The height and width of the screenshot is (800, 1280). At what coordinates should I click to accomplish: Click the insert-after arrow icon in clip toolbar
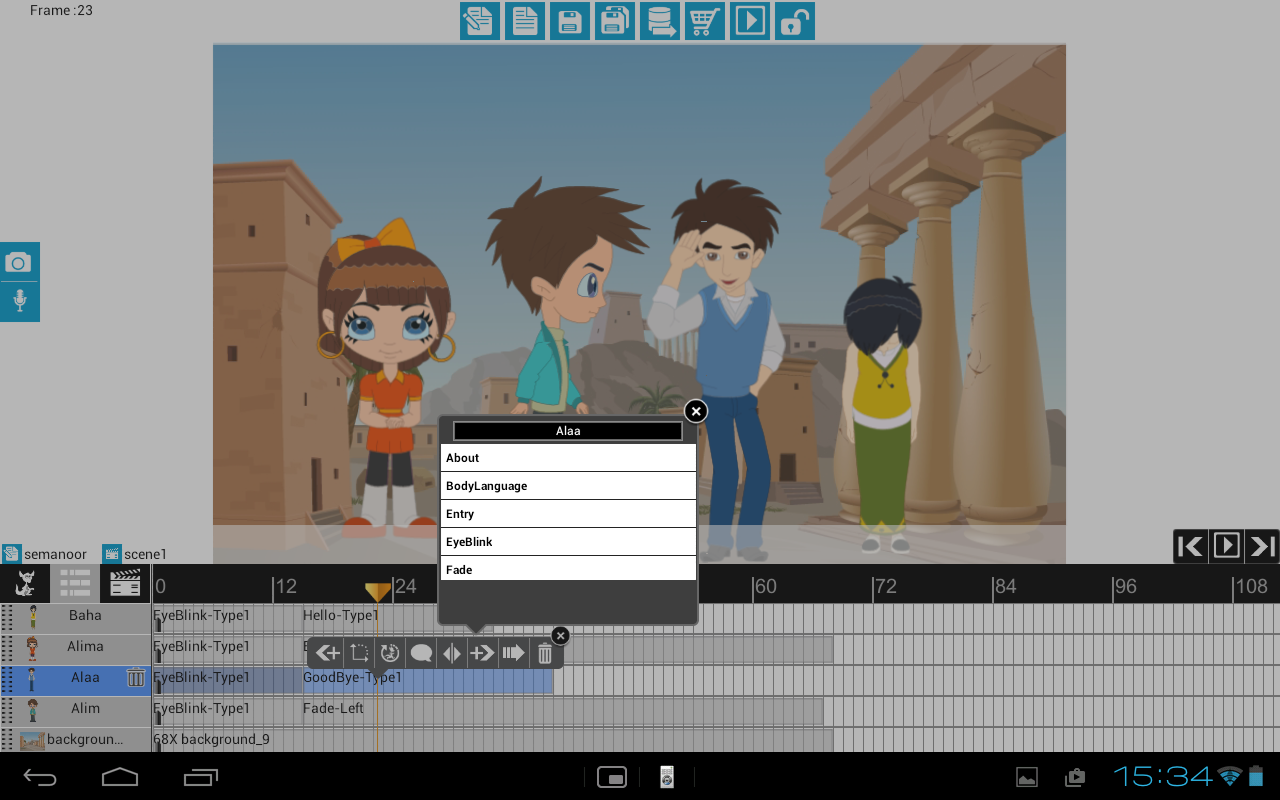pyautogui.click(x=482, y=653)
